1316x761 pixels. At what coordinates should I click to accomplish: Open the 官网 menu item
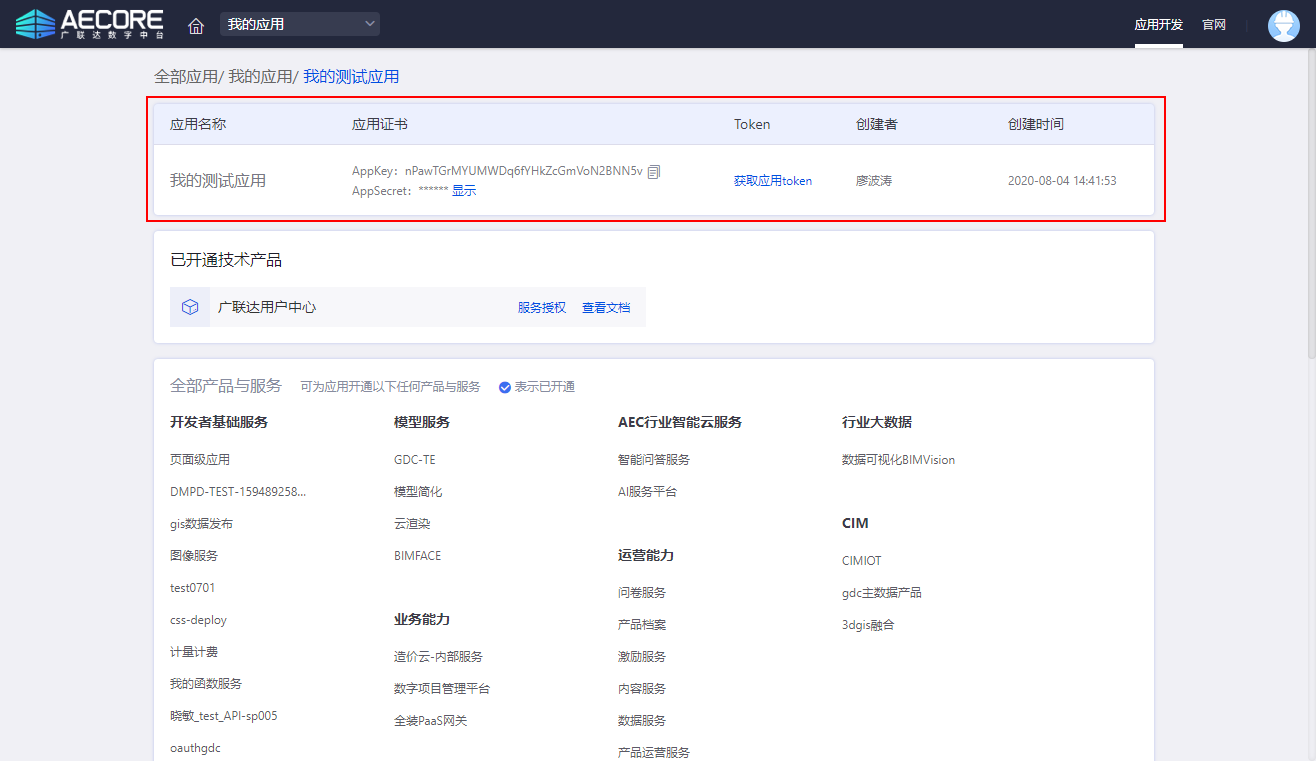[1214, 25]
